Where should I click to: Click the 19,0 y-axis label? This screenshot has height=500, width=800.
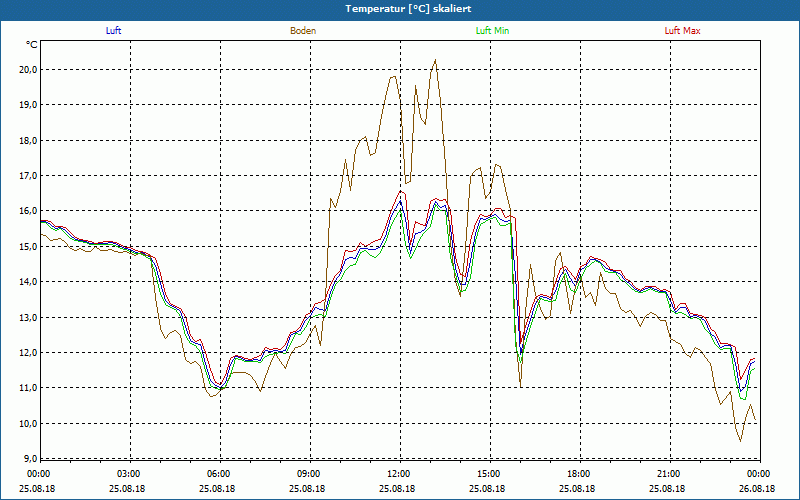click(28, 105)
